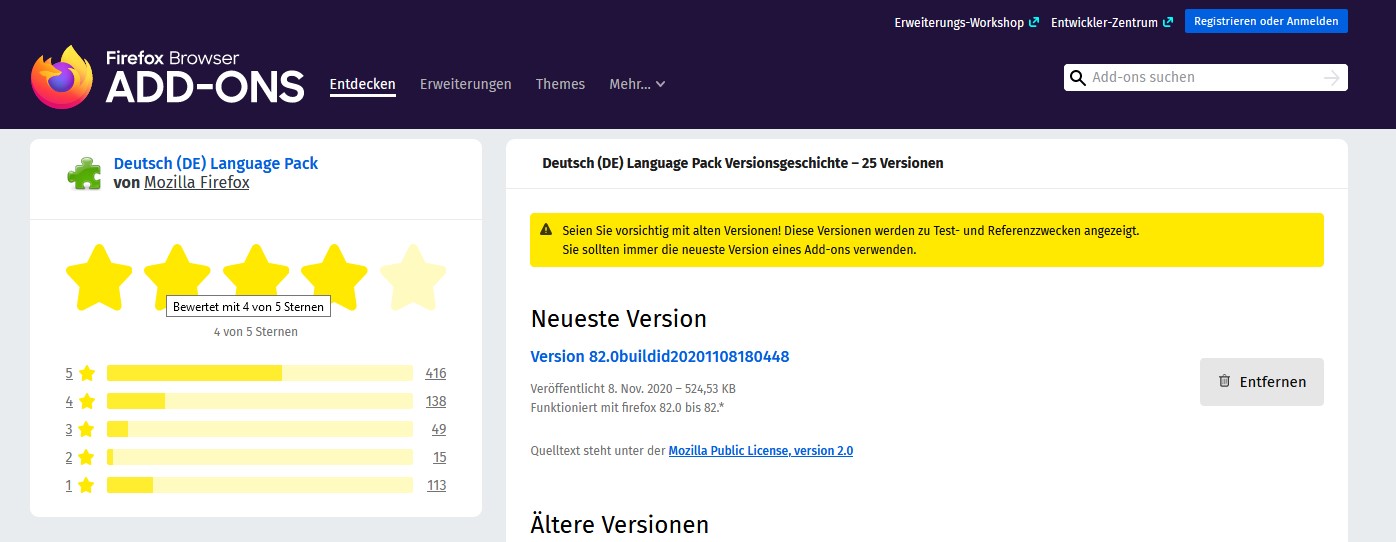Click the Versionsgeschichte – 25 Versionen heading
The width and height of the screenshot is (1396, 542).
coord(743,163)
